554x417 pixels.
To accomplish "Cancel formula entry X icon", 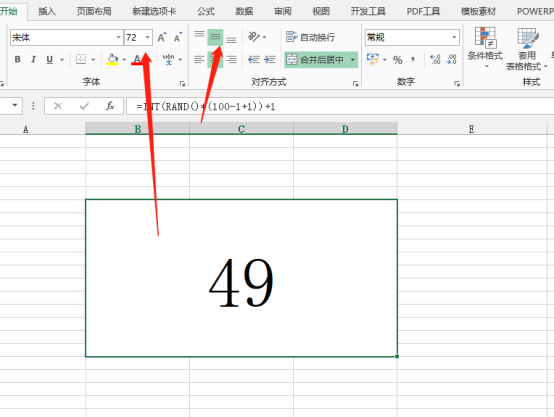I will coord(58,106).
